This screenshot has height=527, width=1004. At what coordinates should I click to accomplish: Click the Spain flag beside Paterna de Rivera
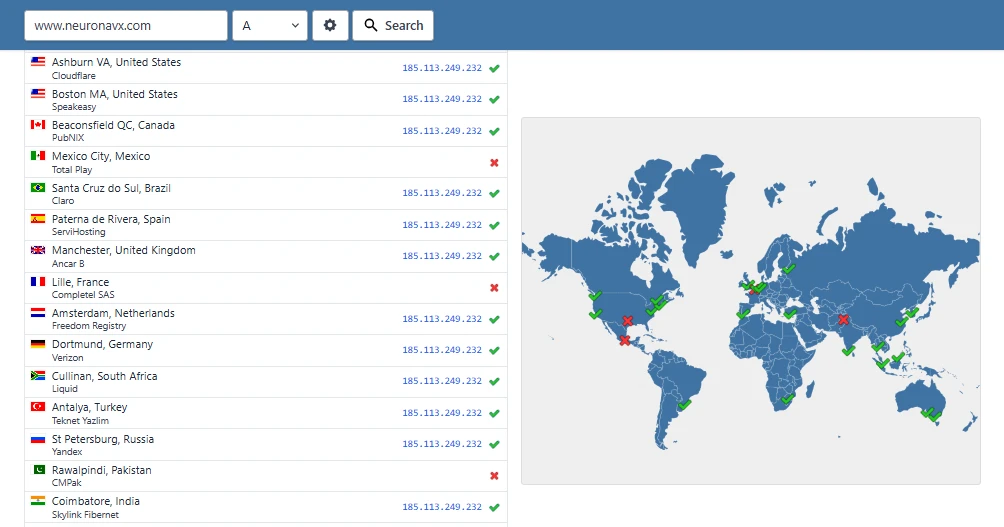(38, 218)
